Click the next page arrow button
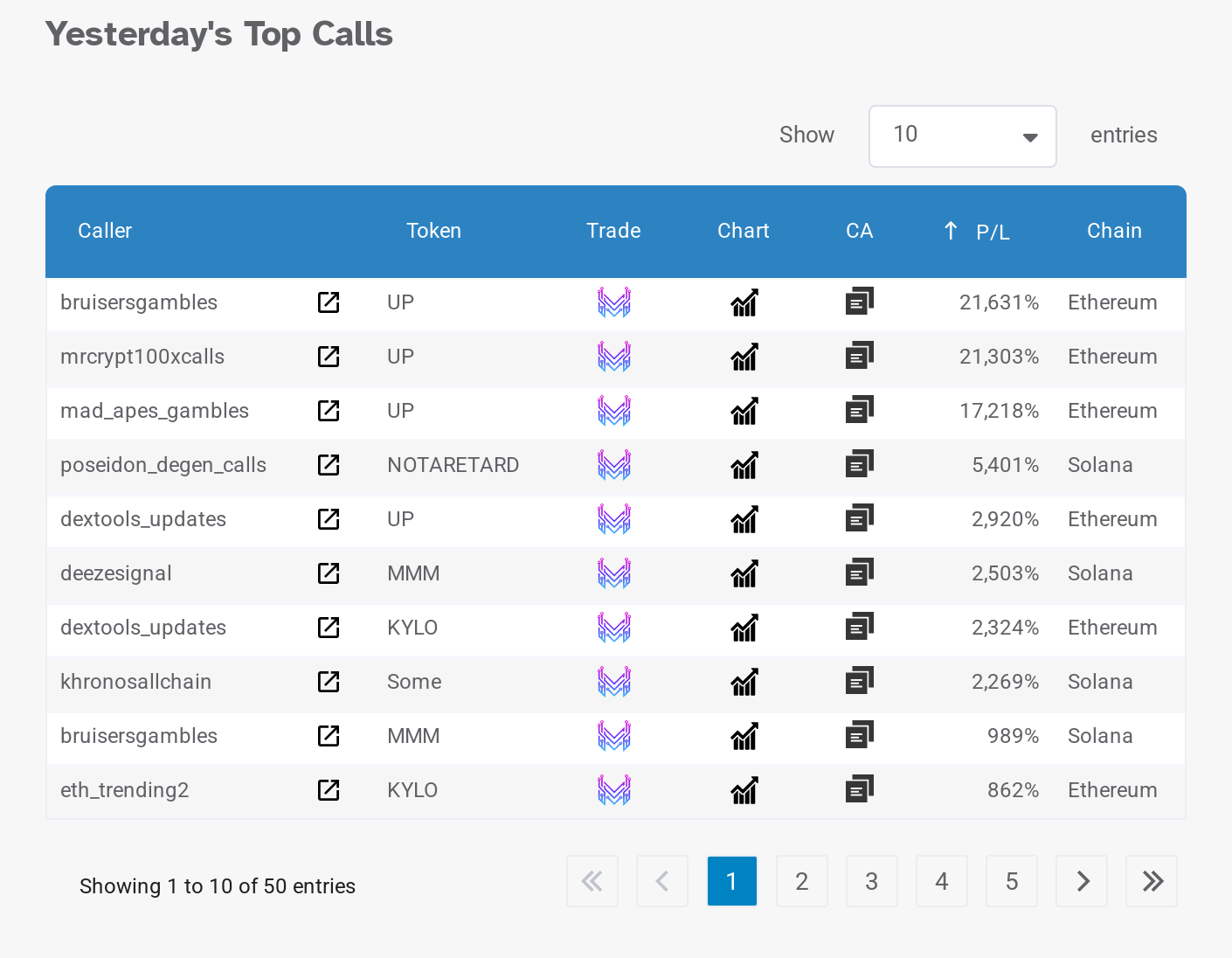 tap(1082, 881)
